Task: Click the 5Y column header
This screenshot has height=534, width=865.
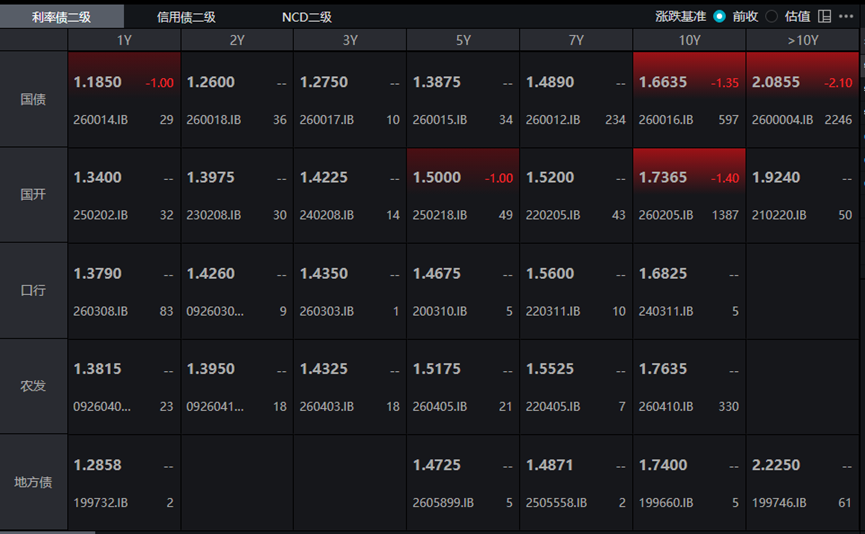Action: tap(463, 40)
